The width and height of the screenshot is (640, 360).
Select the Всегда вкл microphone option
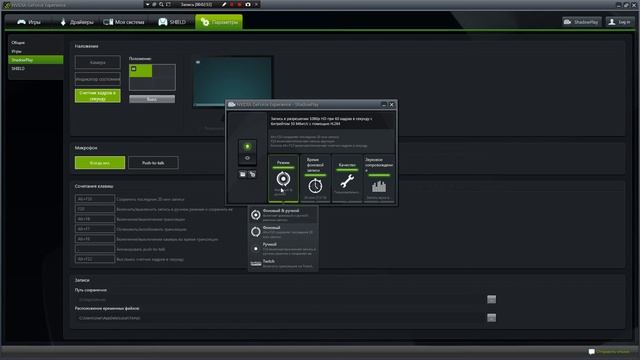(100, 162)
